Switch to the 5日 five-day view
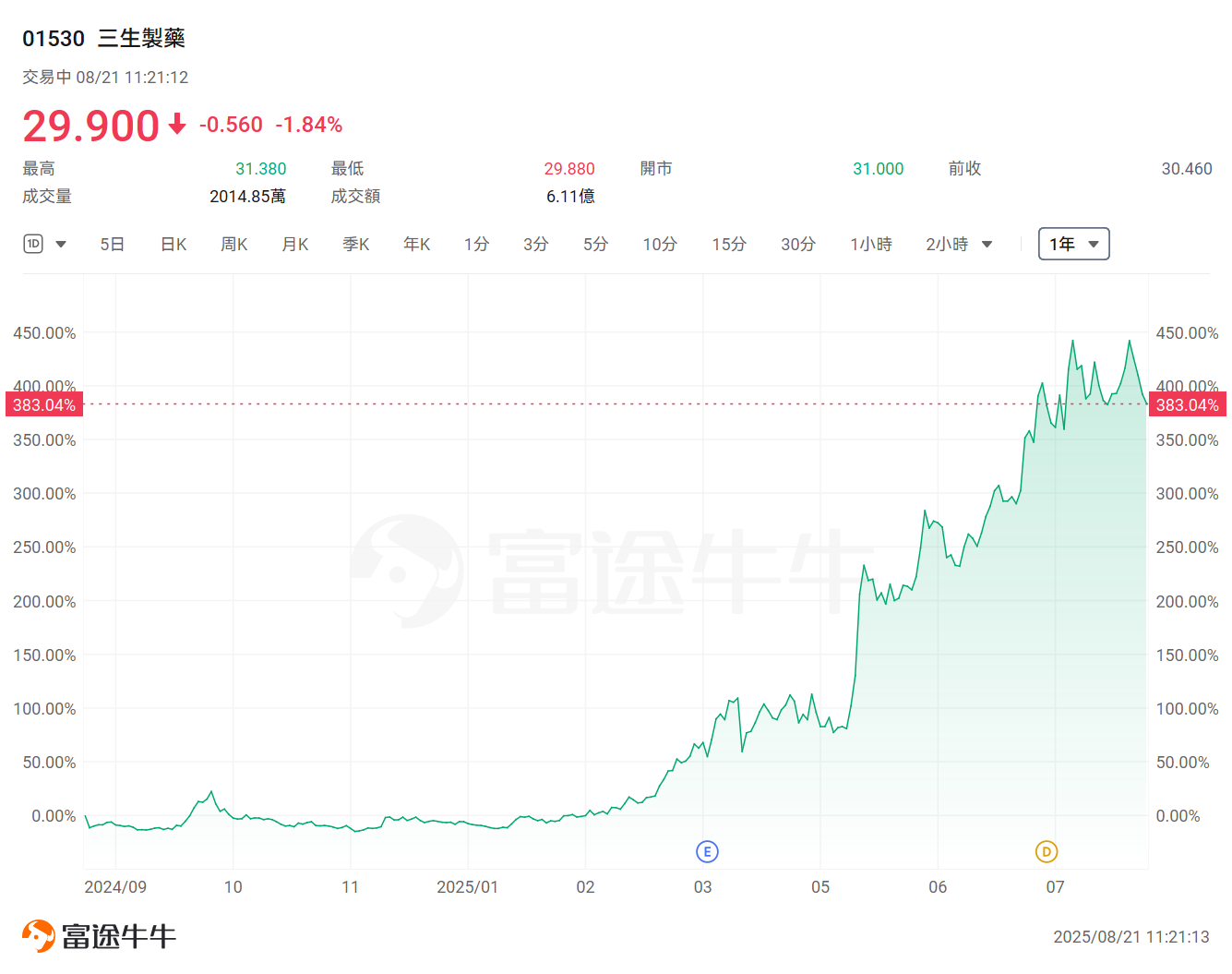This screenshot has width=1232, height=974. [x=112, y=244]
